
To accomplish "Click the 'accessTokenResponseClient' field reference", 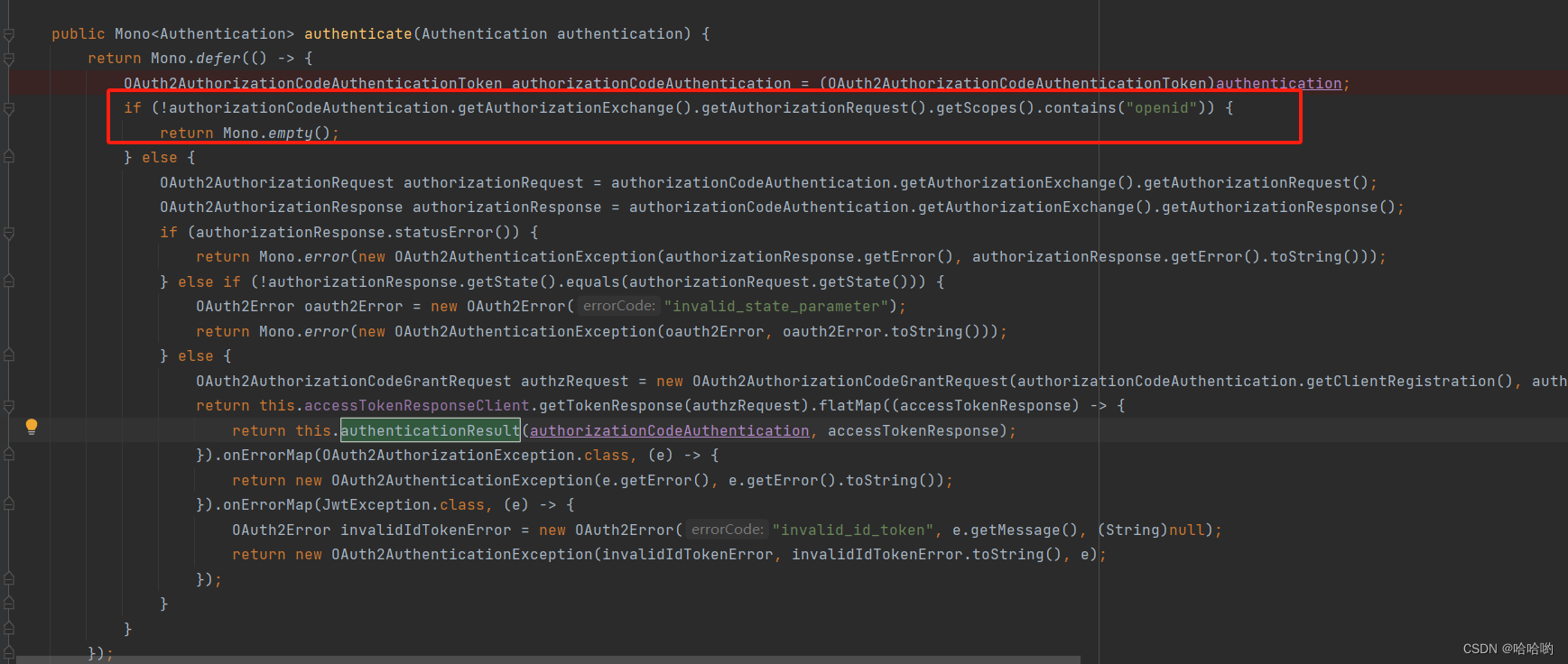I will tap(416, 406).
